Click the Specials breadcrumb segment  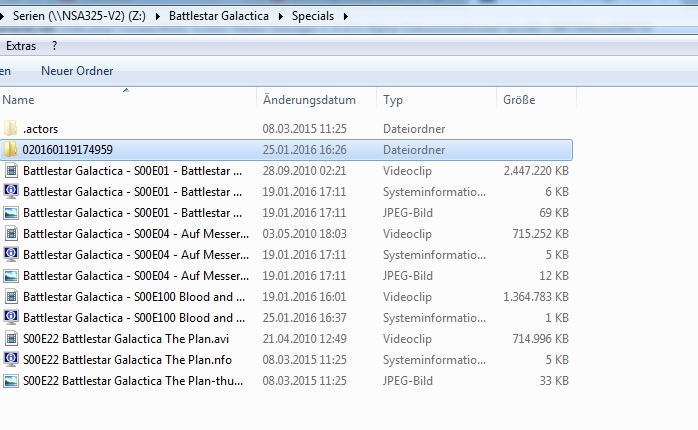coord(312,16)
